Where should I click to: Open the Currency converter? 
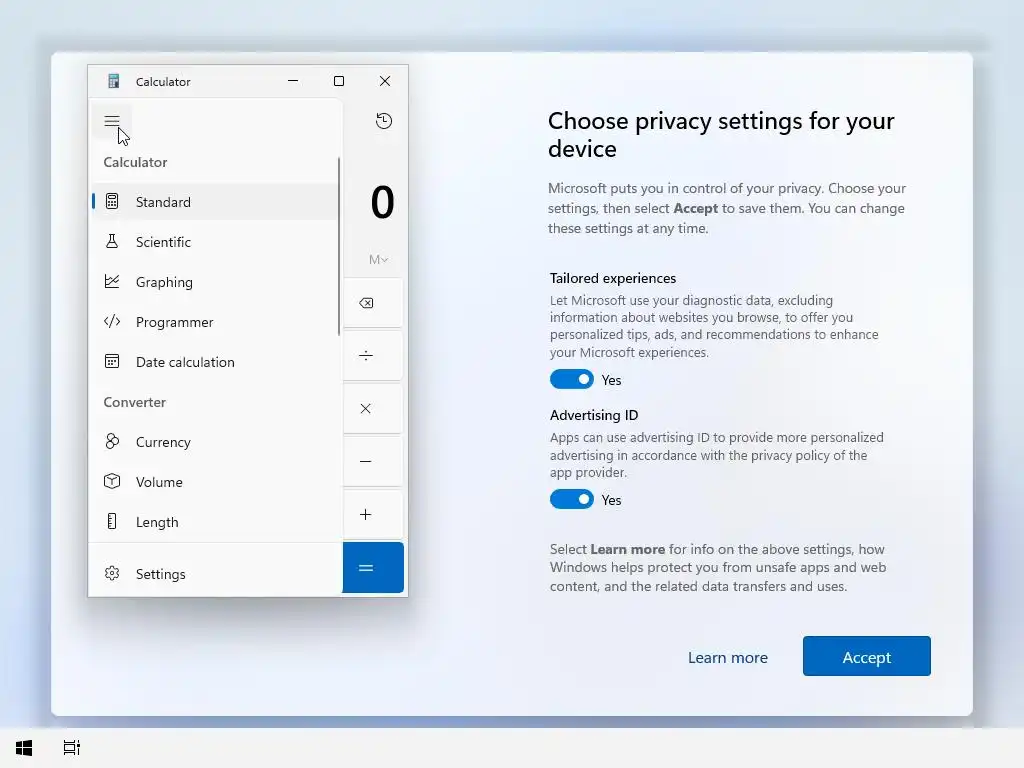click(215, 441)
